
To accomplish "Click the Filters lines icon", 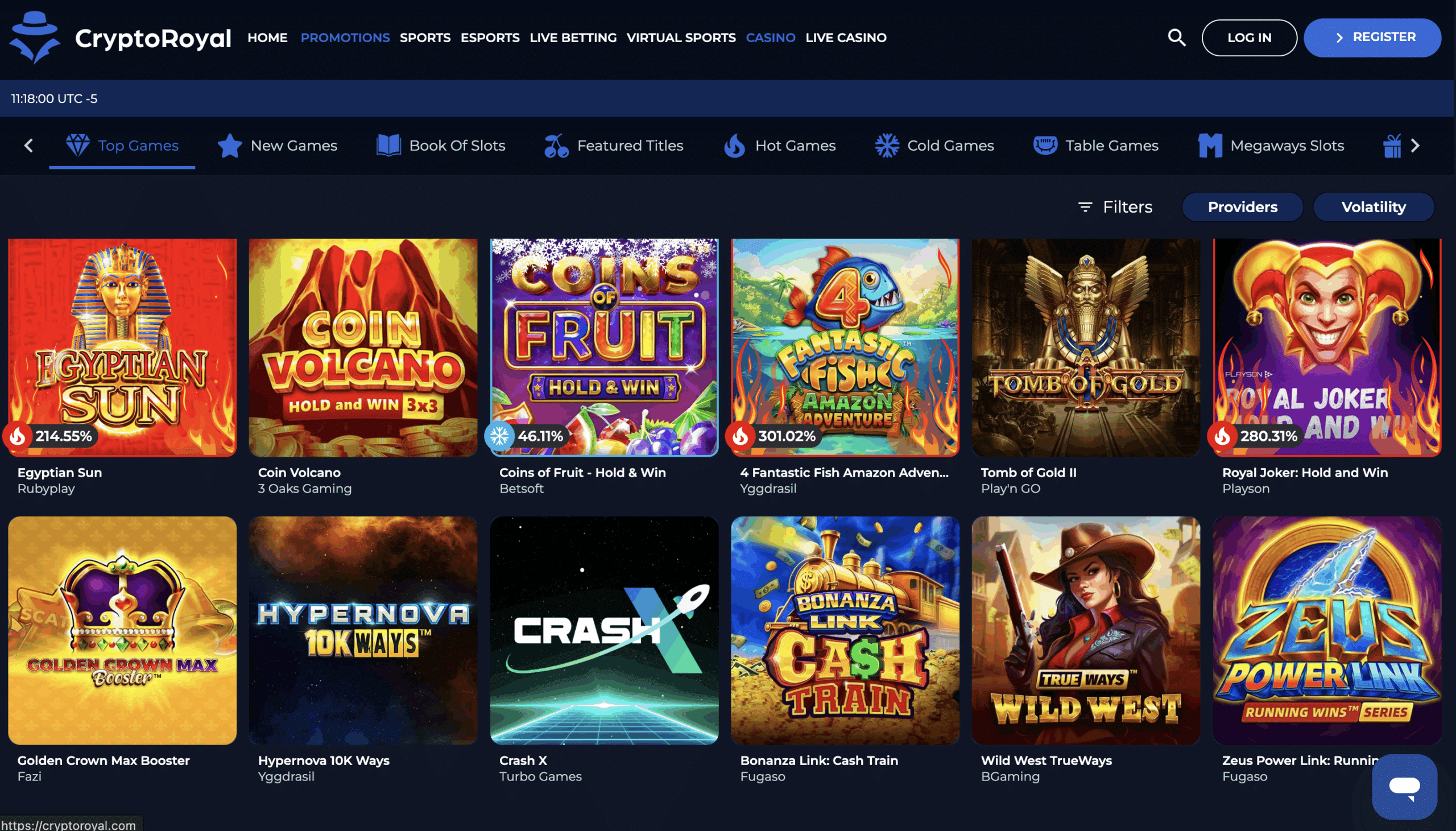I will pyautogui.click(x=1085, y=206).
